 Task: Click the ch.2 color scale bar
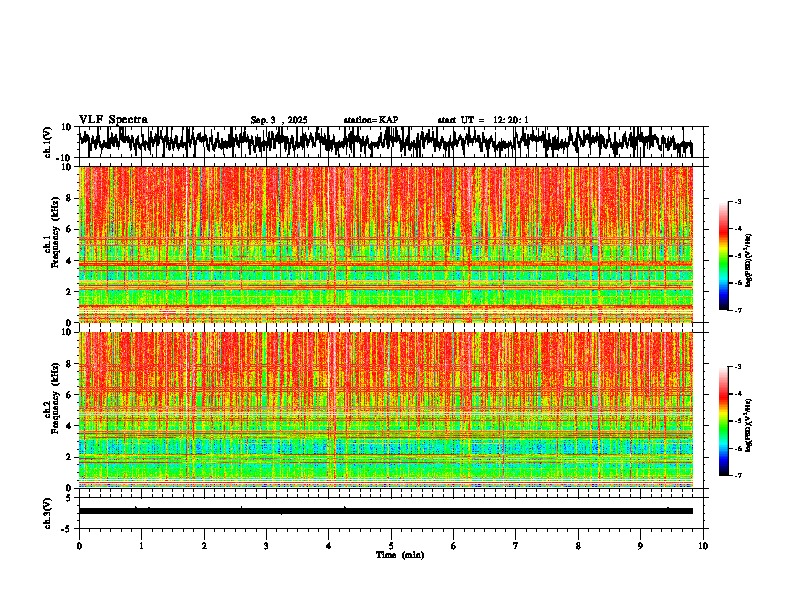click(x=724, y=421)
